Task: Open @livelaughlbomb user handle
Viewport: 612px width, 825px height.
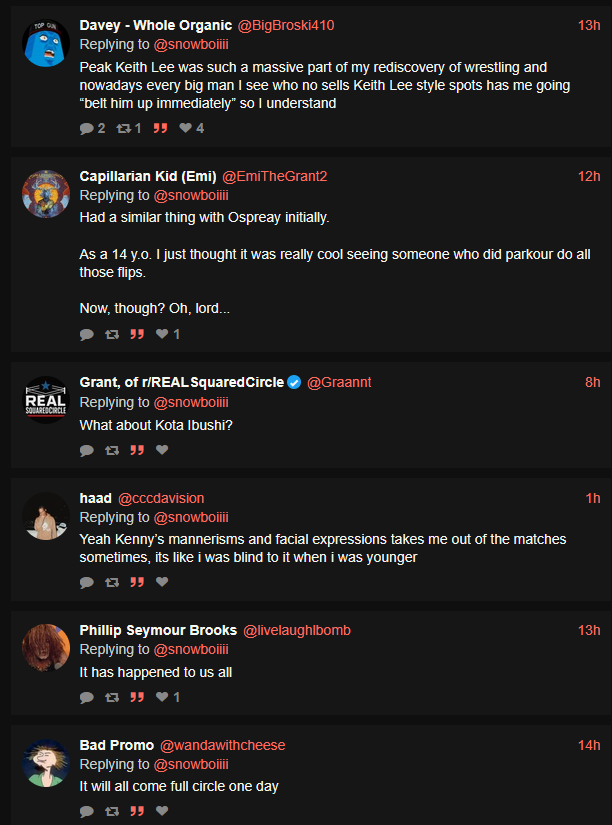Action: click(x=297, y=630)
